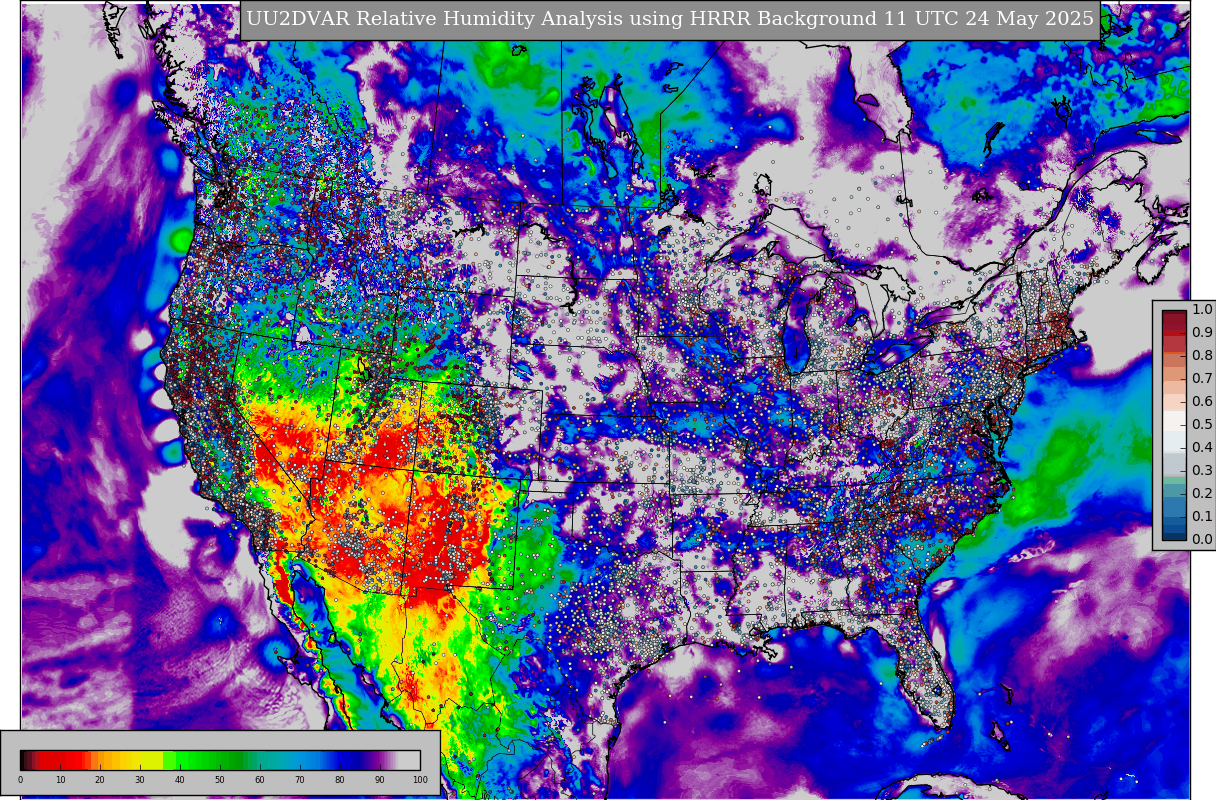This screenshot has height=800, width=1216.
Task: Click the 1.0 label on right colorbar
Action: (1202, 309)
